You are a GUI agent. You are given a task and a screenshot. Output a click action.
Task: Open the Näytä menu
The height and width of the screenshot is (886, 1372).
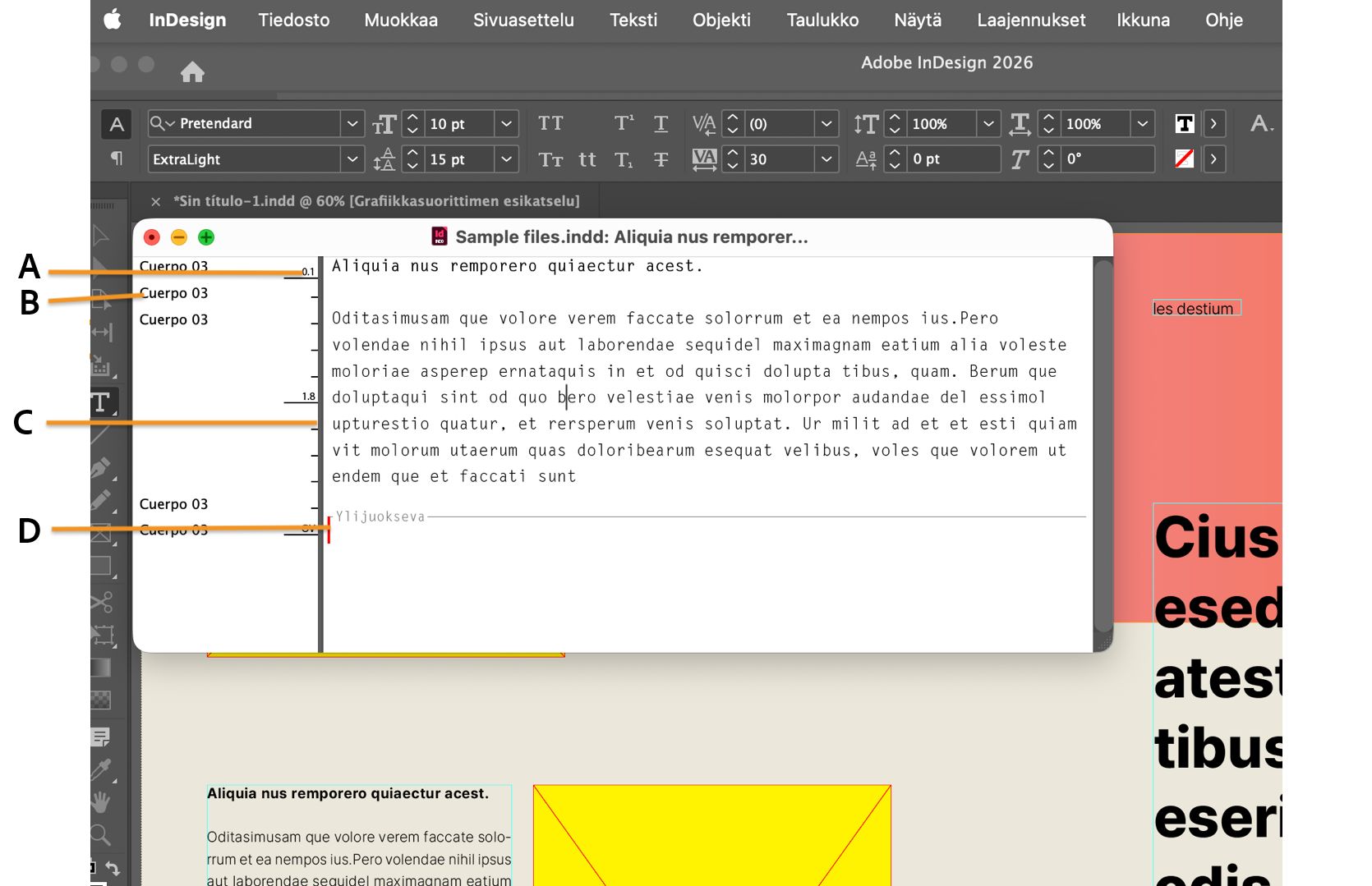918,20
